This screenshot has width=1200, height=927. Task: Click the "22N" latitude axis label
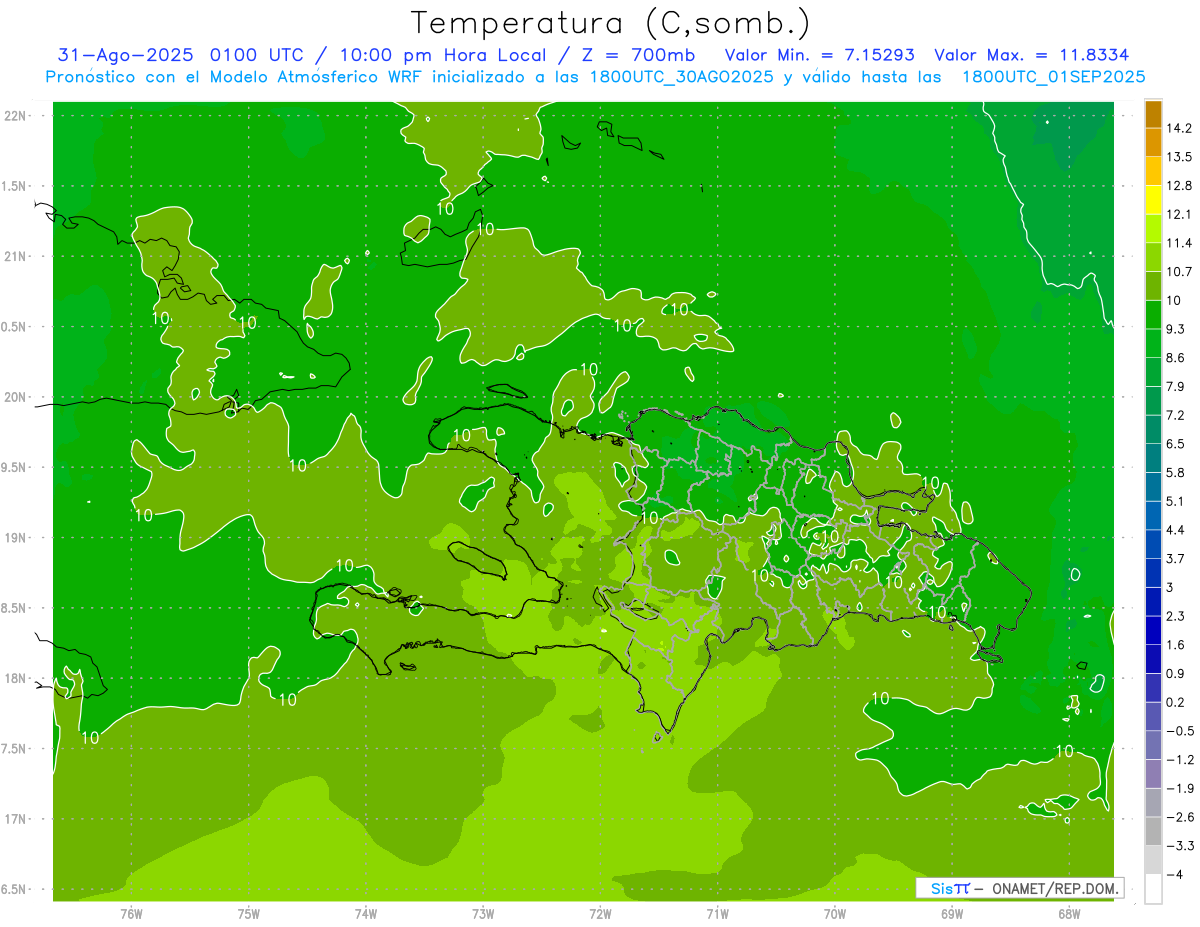[x=17, y=116]
